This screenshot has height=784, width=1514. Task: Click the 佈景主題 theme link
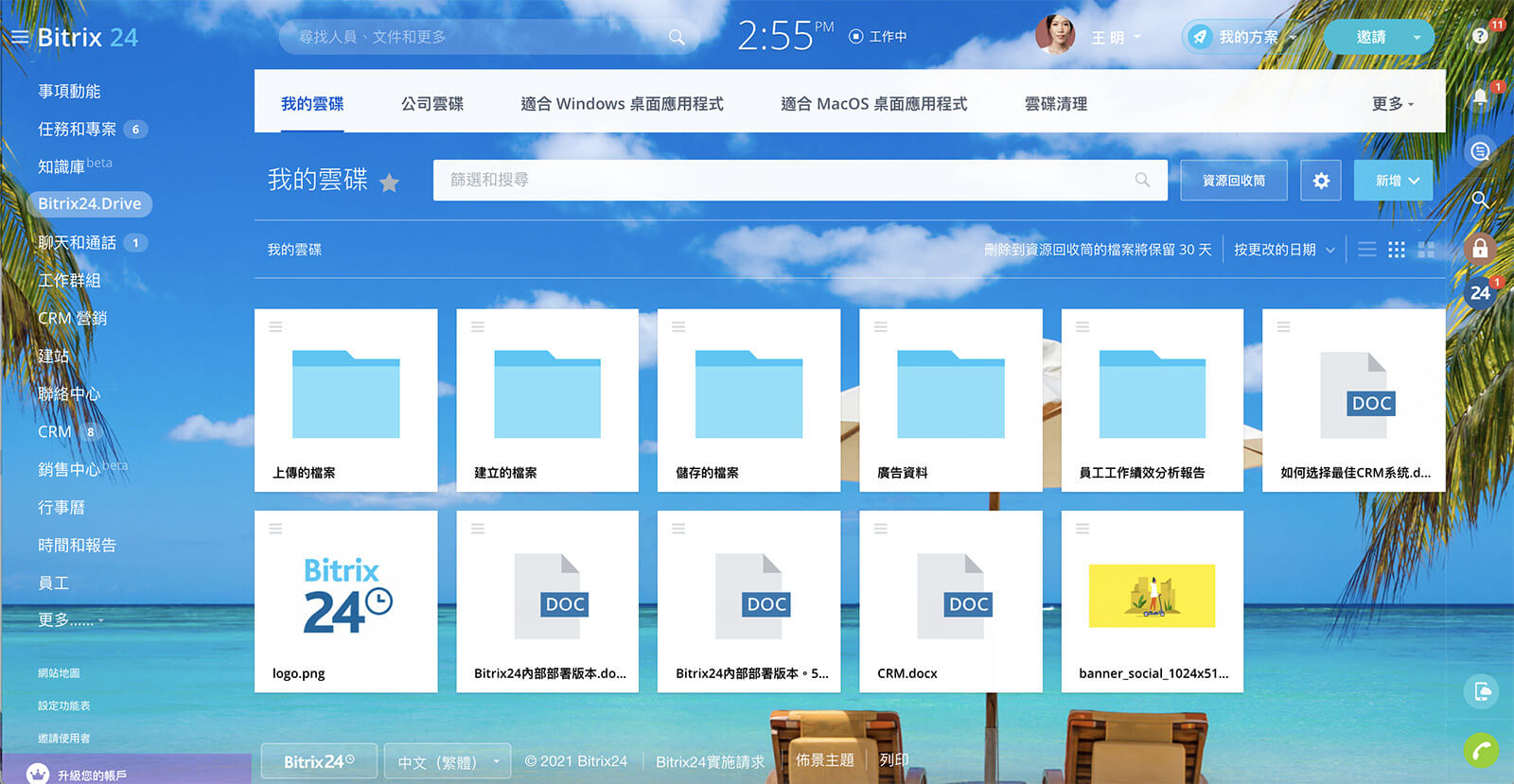tap(824, 759)
